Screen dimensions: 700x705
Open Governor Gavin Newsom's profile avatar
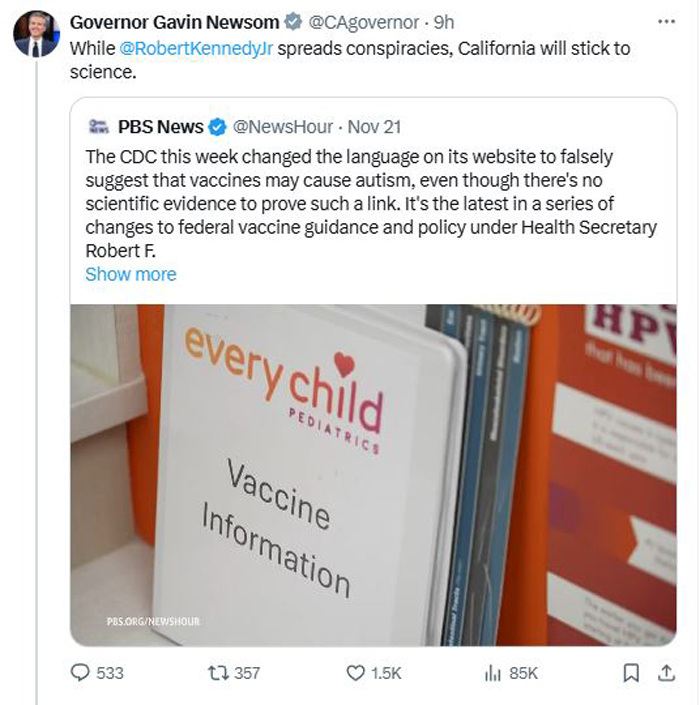click(36, 34)
